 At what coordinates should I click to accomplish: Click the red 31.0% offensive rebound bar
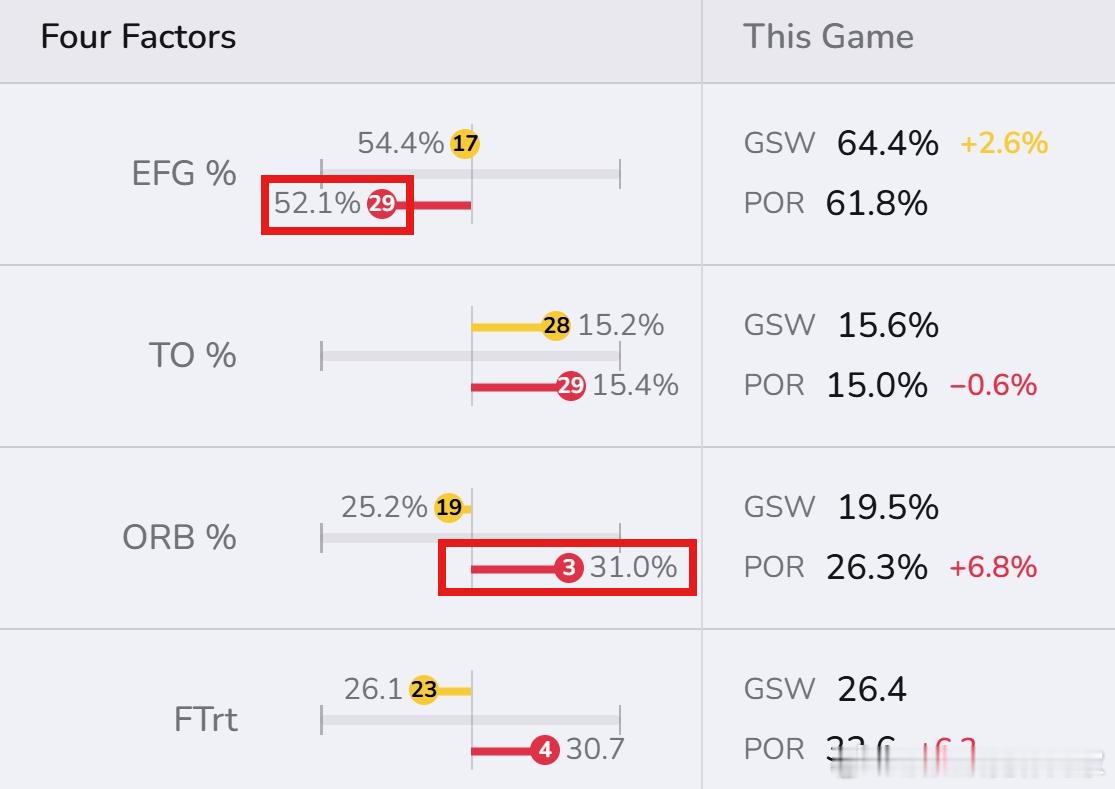tap(514, 569)
